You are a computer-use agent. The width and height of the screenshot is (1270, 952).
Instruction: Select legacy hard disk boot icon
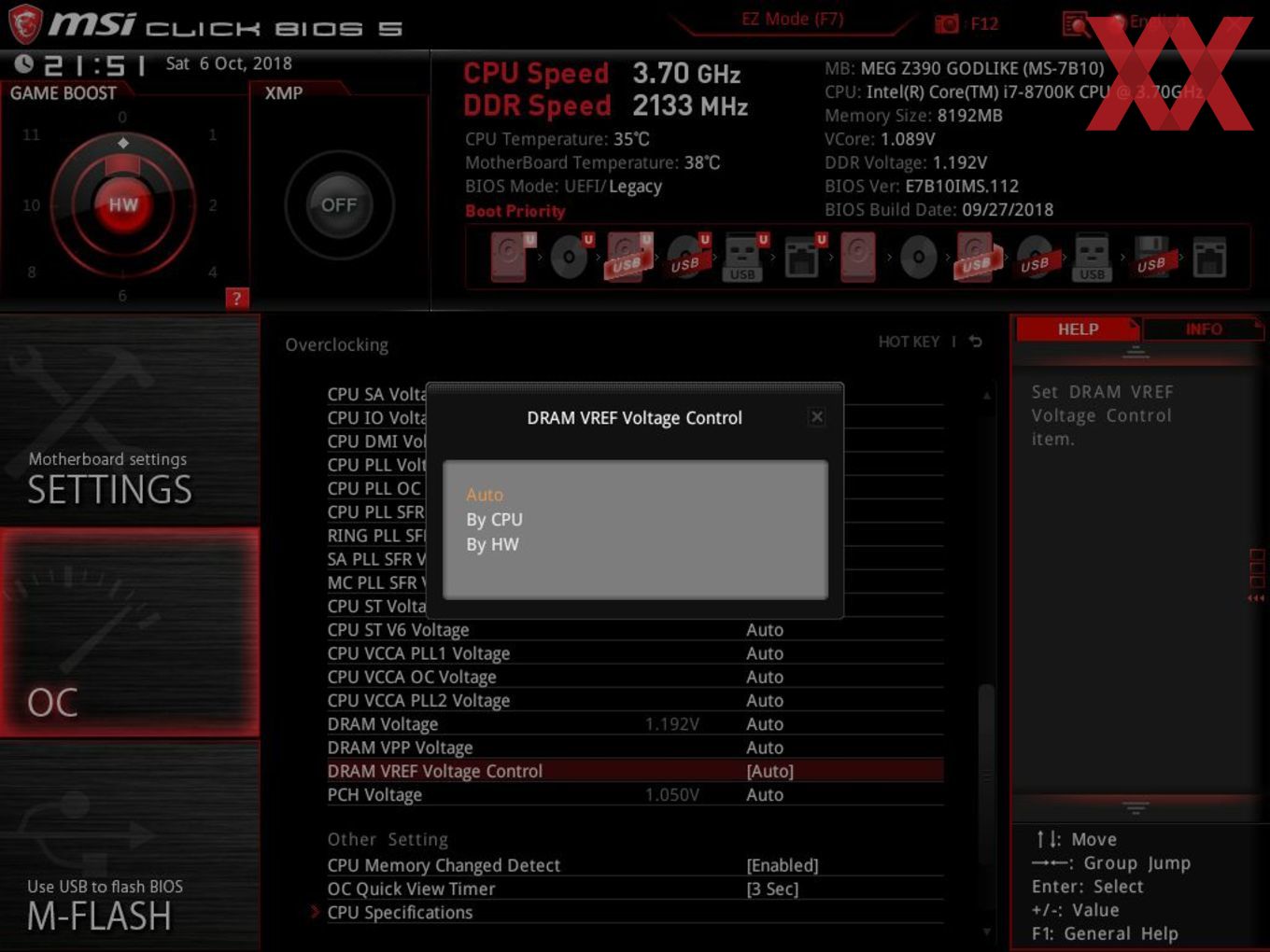[858, 256]
